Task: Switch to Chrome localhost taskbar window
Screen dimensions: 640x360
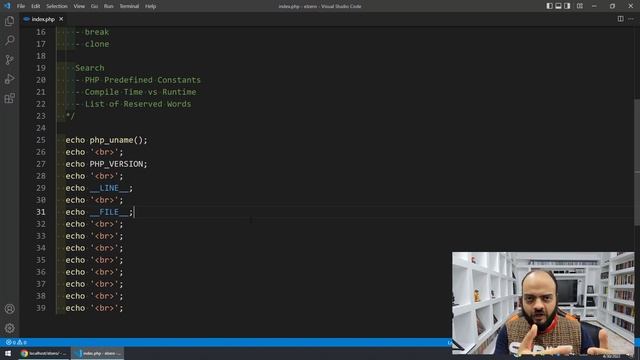Action: (44, 353)
